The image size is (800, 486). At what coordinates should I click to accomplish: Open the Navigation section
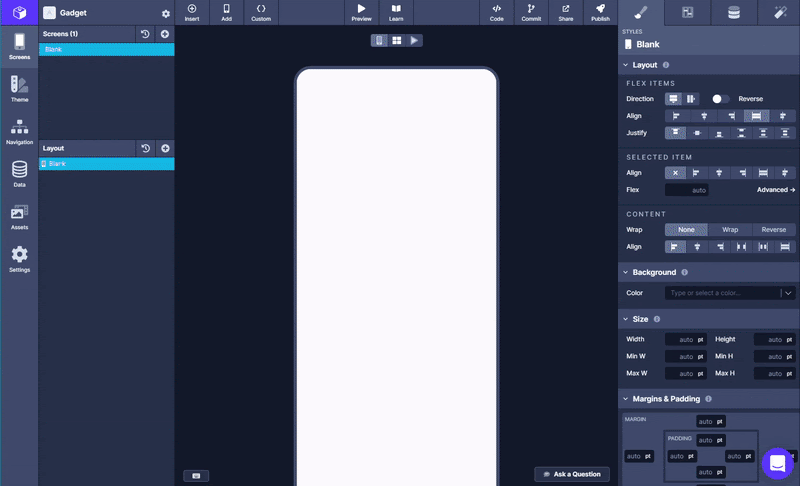click(x=19, y=131)
